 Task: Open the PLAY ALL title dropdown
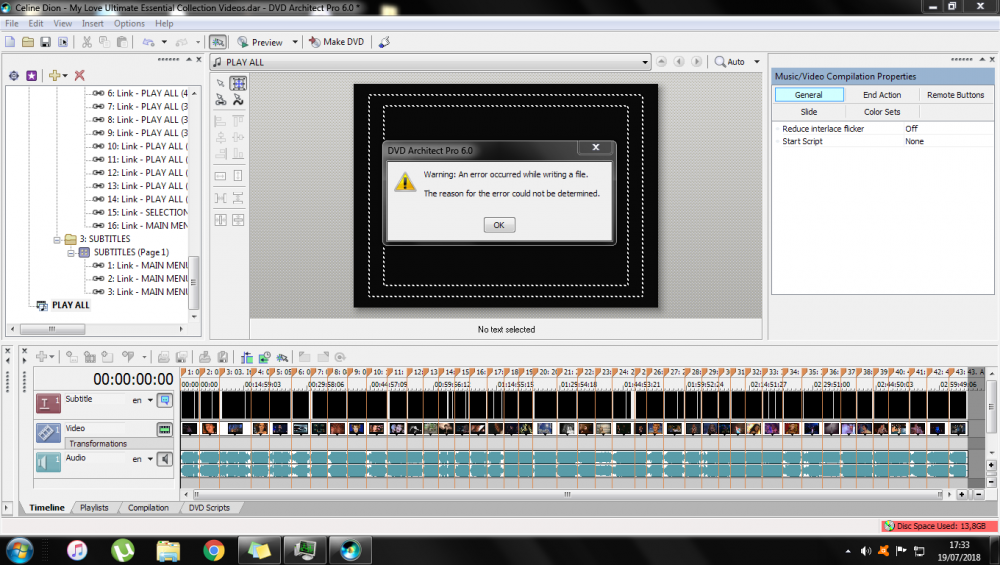[x=644, y=62]
